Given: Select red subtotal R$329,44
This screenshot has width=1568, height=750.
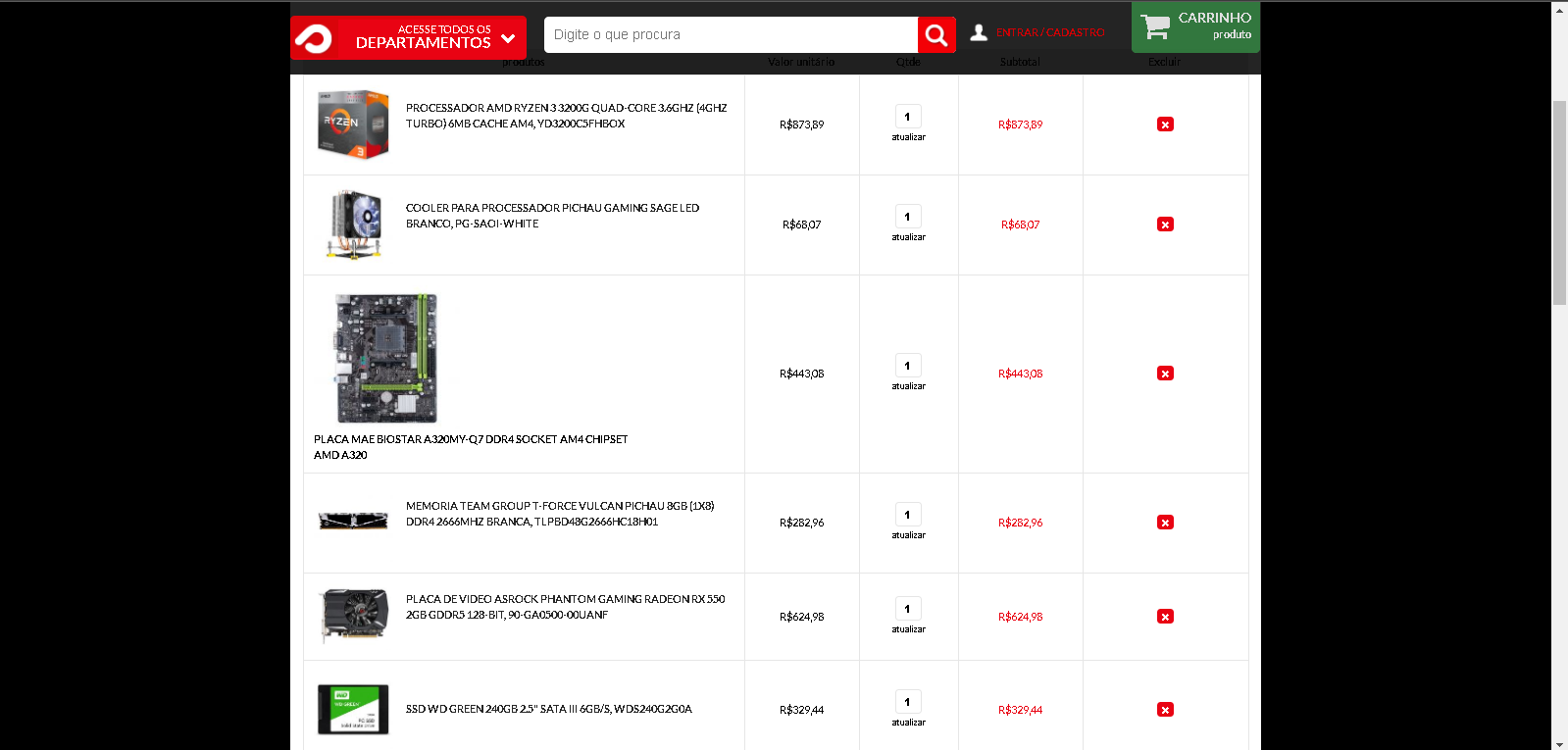Looking at the screenshot, I should click(x=1020, y=710).
